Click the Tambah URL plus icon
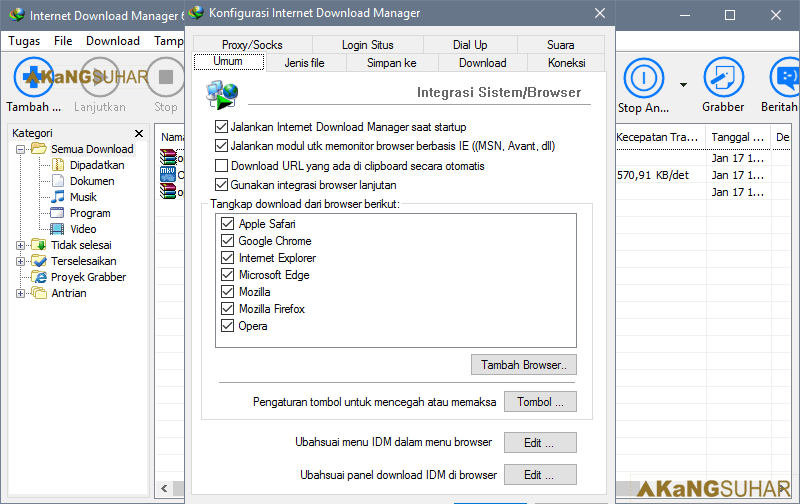The width and height of the screenshot is (800, 504). click(34, 78)
